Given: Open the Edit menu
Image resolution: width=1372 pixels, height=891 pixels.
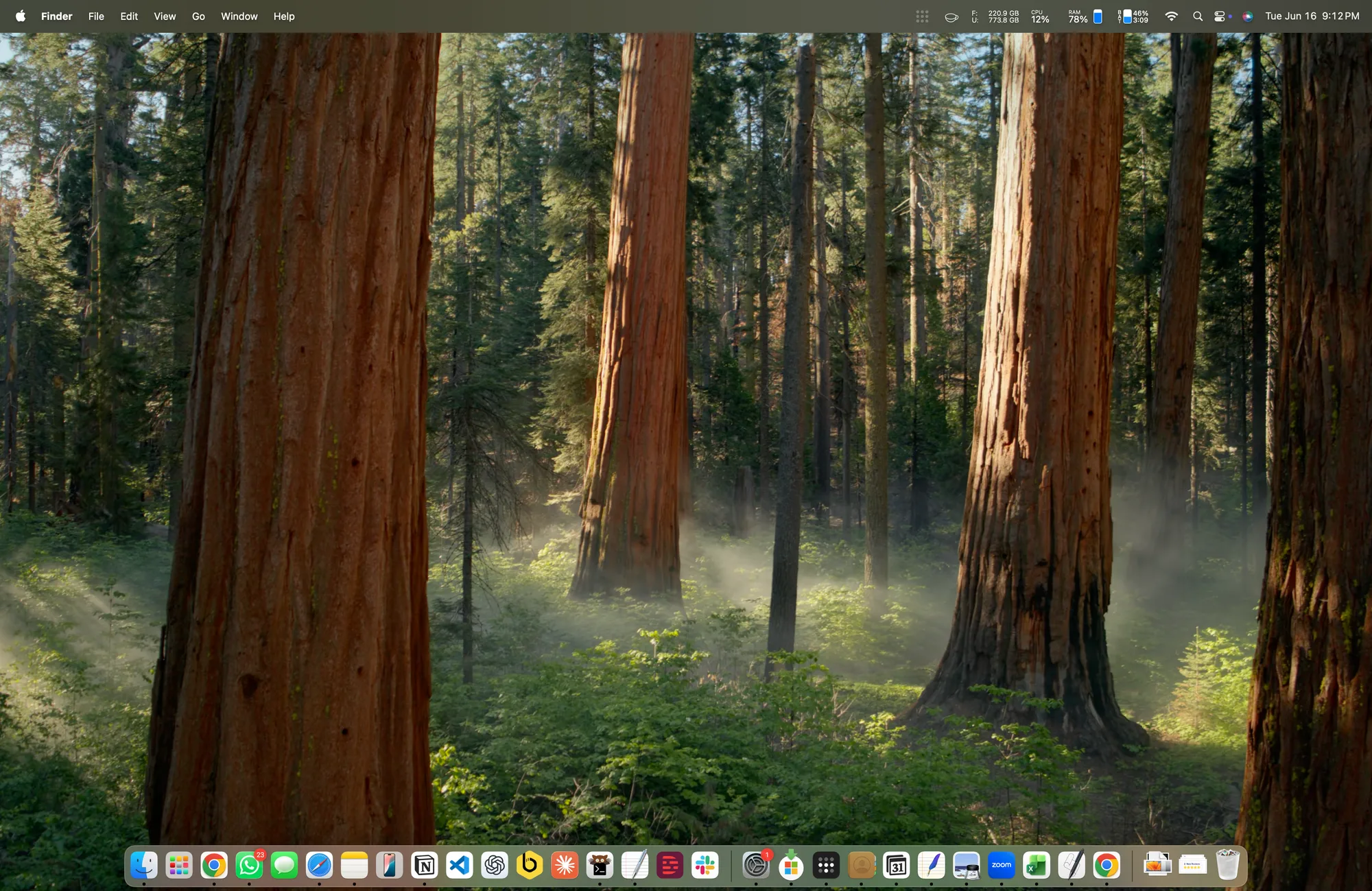Looking at the screenshot, I should click(x=129, y=16).
